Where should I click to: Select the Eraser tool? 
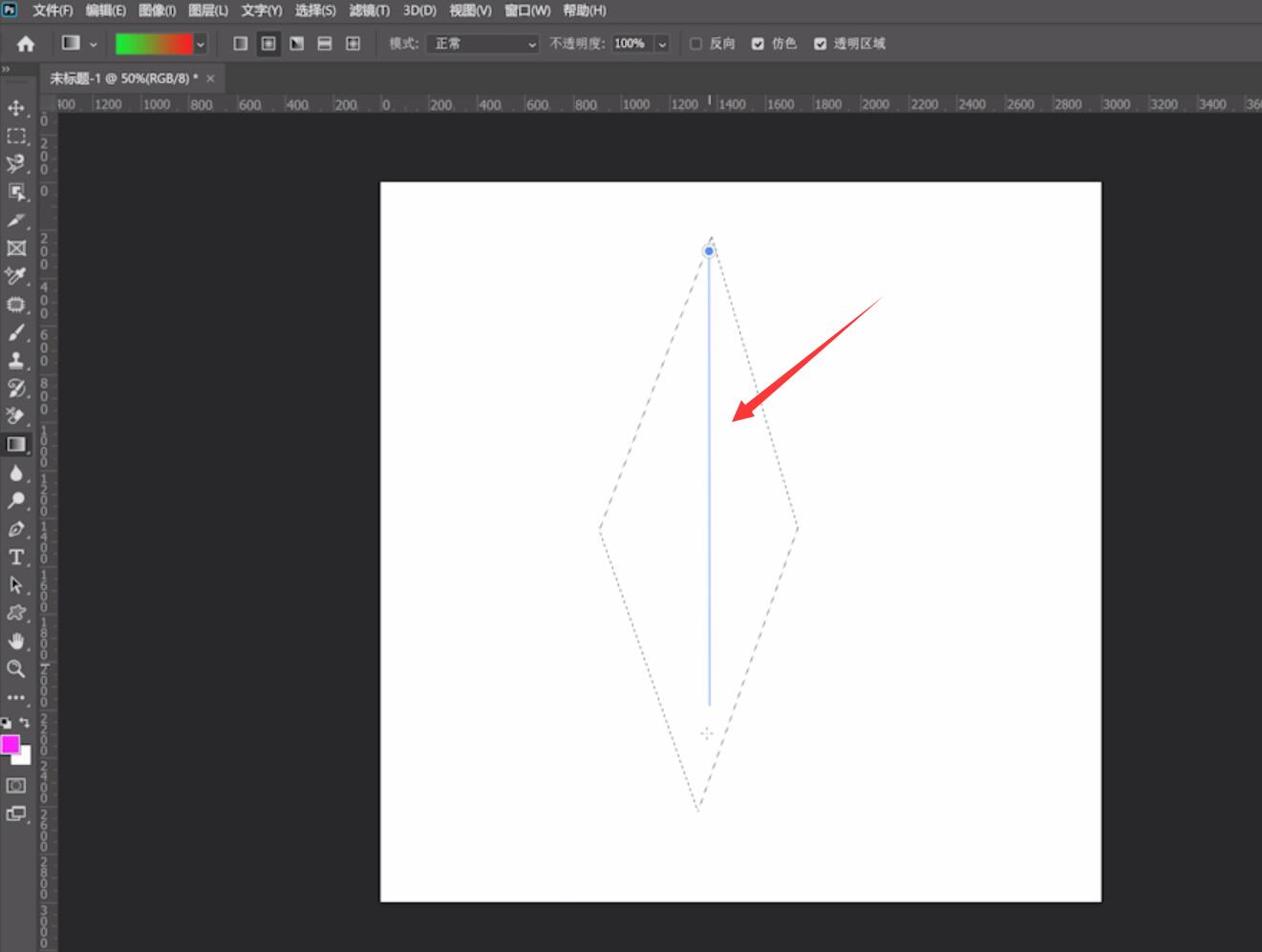(x=16, y=416)
